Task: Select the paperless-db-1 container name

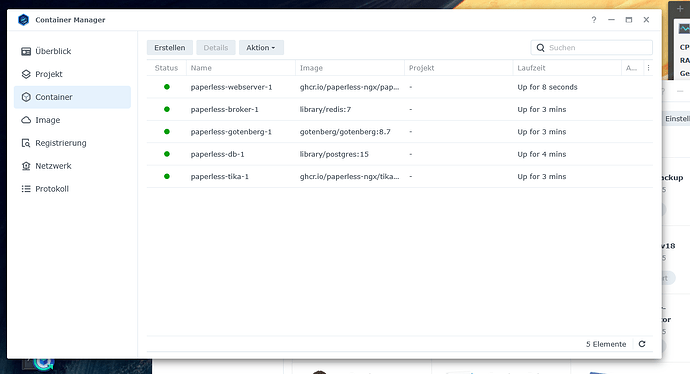Action: [x=217, y=154]
